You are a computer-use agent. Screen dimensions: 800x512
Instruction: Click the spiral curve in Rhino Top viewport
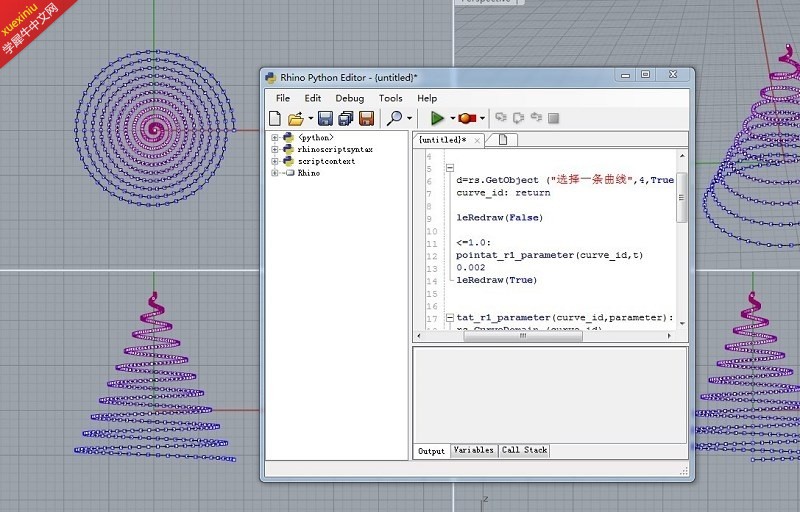(155, 128)
